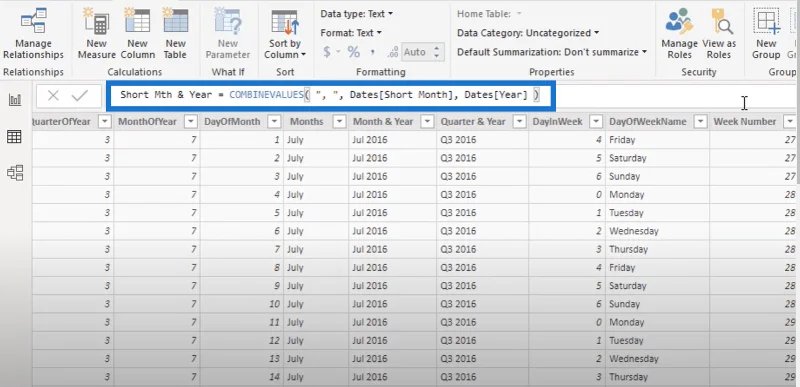Screen dimensions: 800x387
Task: Open the DayOfWeekName column filter arrow
Action: click(x=701, y=121)
